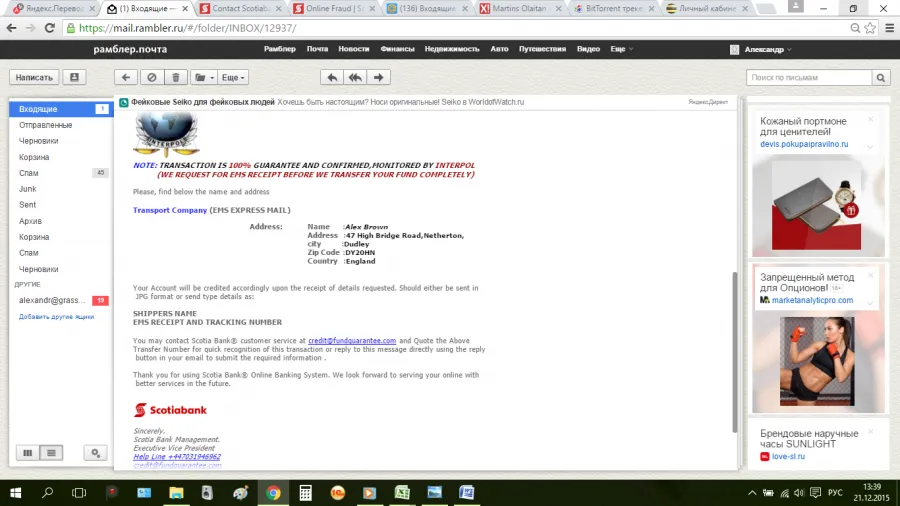
Task: Open Windows Start menu
Action: coord(15,493)
